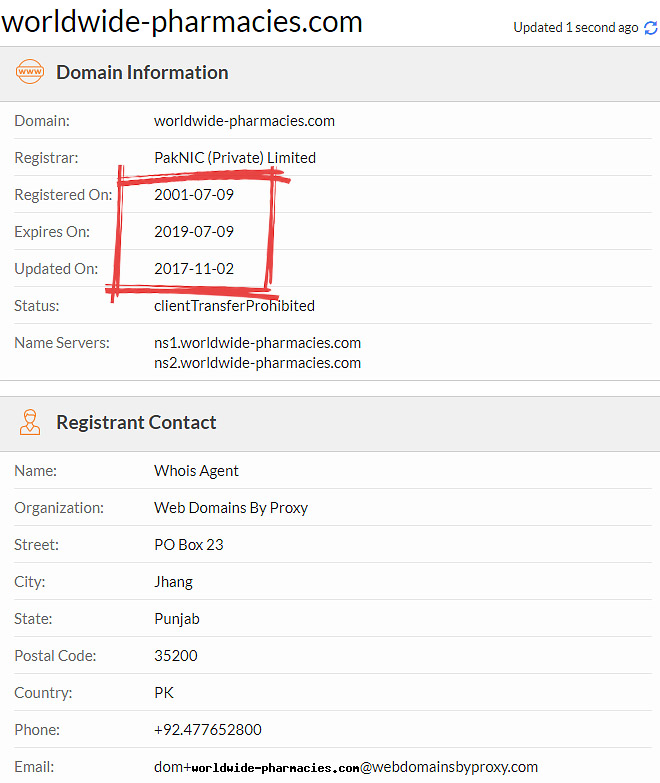Screen dimensions: 660x783
Task: Click the Registrant Contact heading
Action: (x=136, y=422)
